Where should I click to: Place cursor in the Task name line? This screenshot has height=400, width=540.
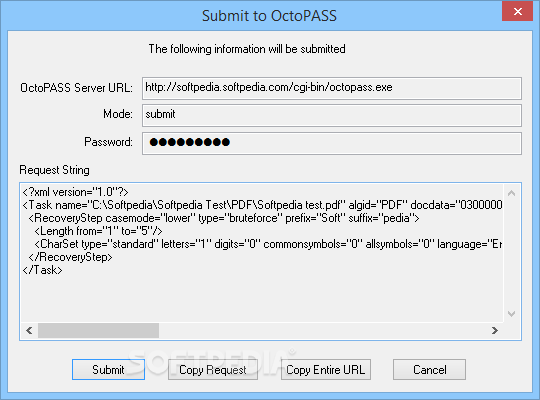(x=262, y=205)
